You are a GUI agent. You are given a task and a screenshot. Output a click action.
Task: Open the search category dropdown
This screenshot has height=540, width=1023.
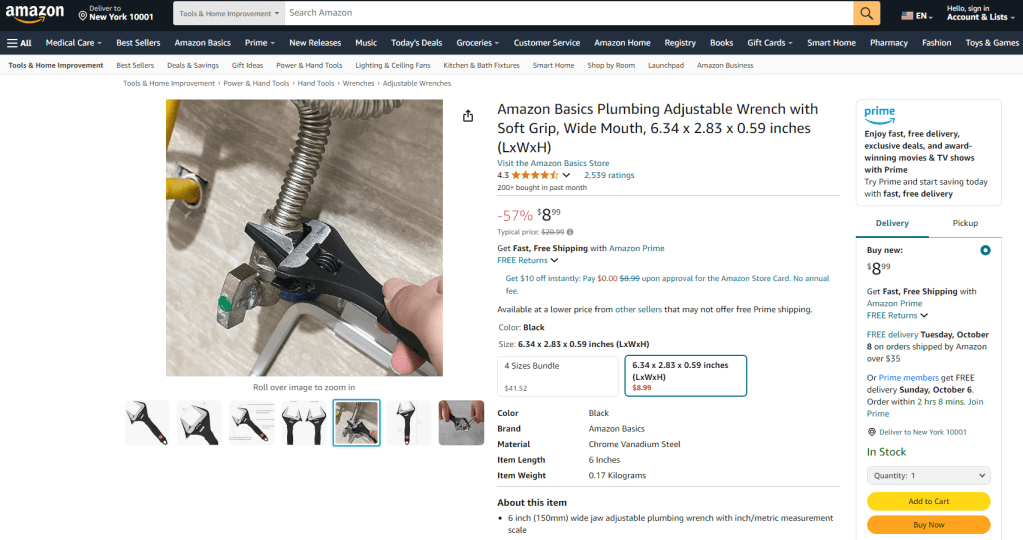point(229,13)
